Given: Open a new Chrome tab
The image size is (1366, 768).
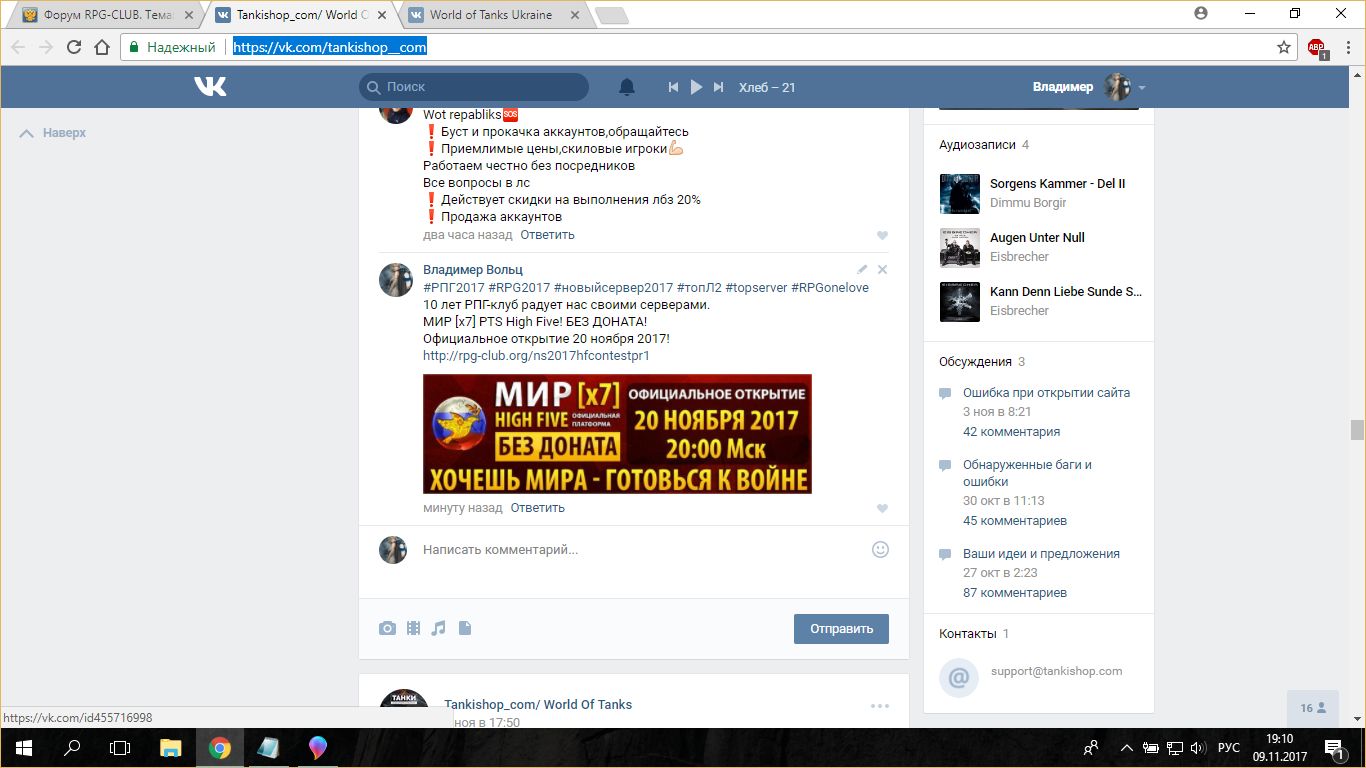Looking at the screenshot, I should click(610, 16).
